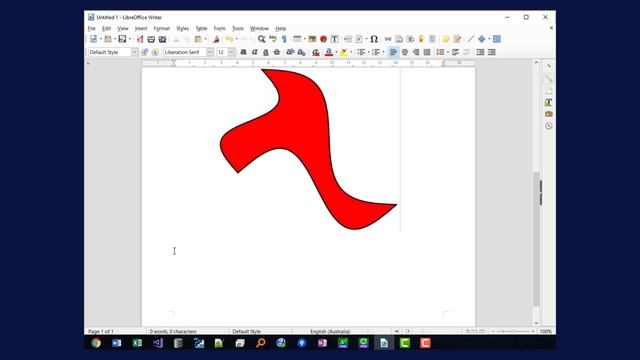The image size is (640, 360).
Task: Insert basic shape using the diamond icon
Action: click(x=482, y=39)
